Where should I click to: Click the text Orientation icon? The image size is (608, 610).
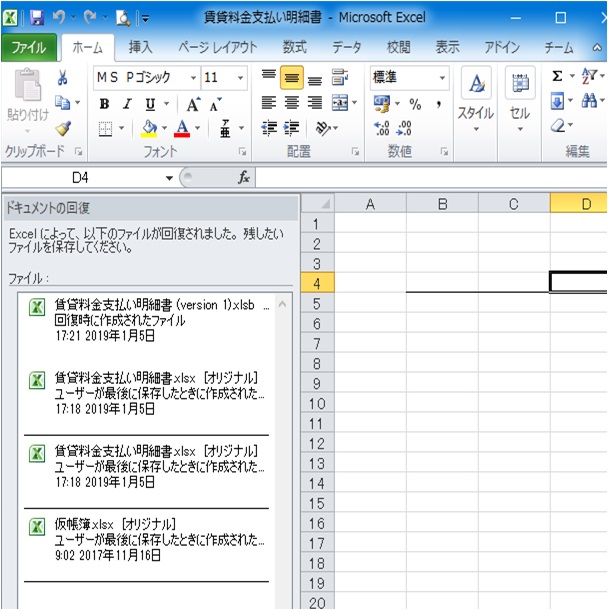pyautogui.click(x=323, y=128)
